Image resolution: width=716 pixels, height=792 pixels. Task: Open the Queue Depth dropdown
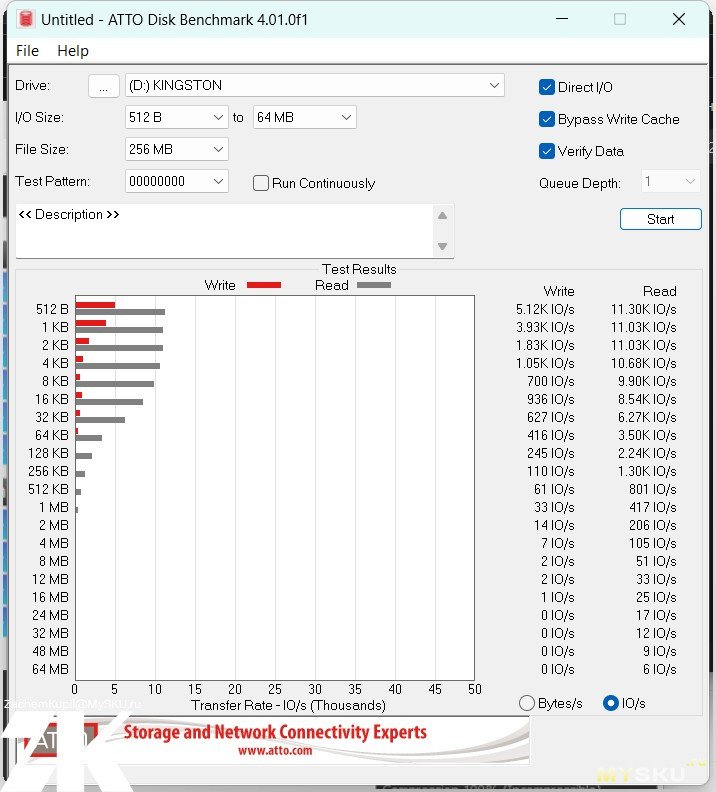(x=671, y=181)
